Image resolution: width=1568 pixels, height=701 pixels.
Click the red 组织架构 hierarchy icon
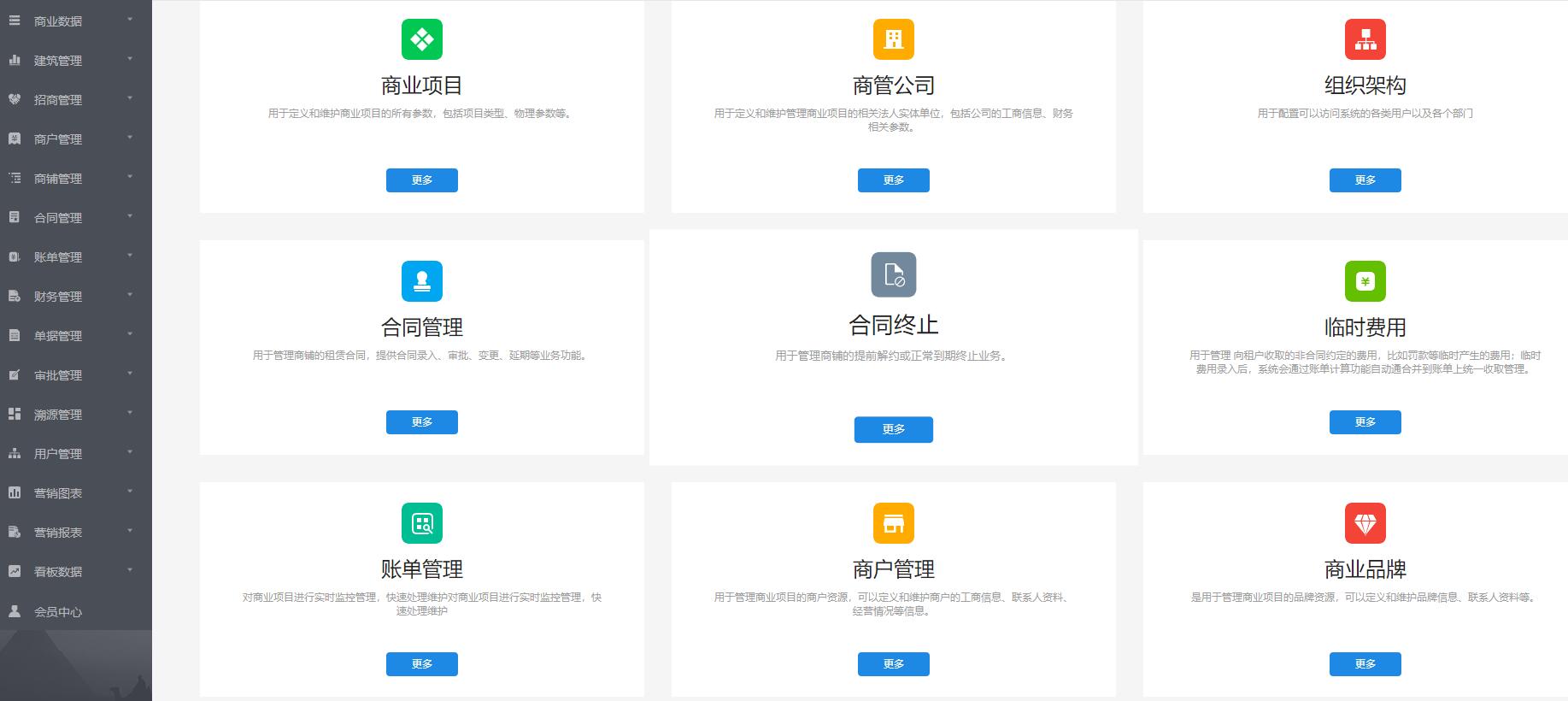point(1365,39)
